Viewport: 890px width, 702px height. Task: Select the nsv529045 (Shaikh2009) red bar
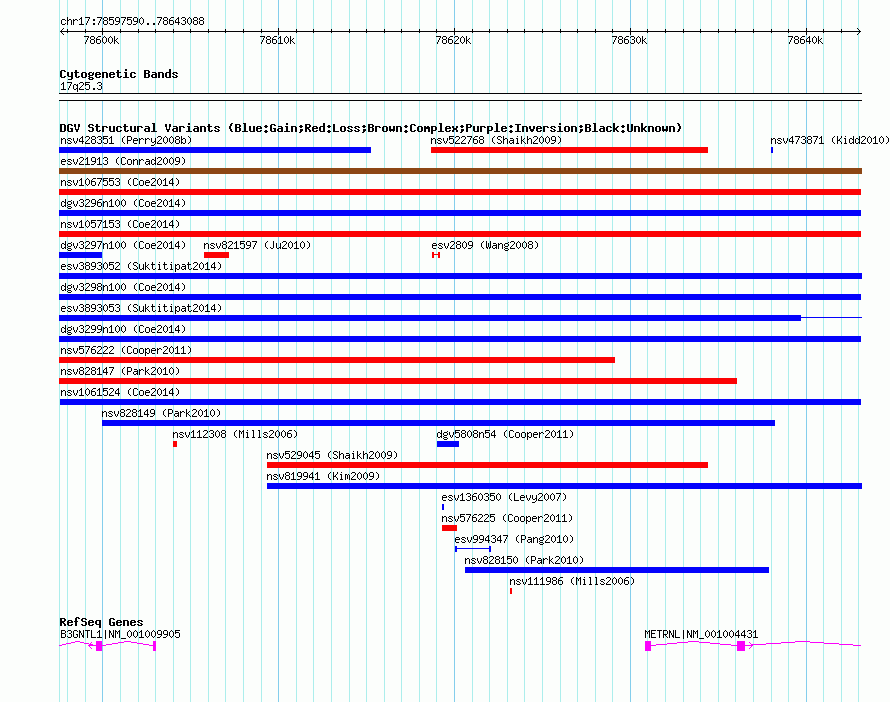(488, 465)
